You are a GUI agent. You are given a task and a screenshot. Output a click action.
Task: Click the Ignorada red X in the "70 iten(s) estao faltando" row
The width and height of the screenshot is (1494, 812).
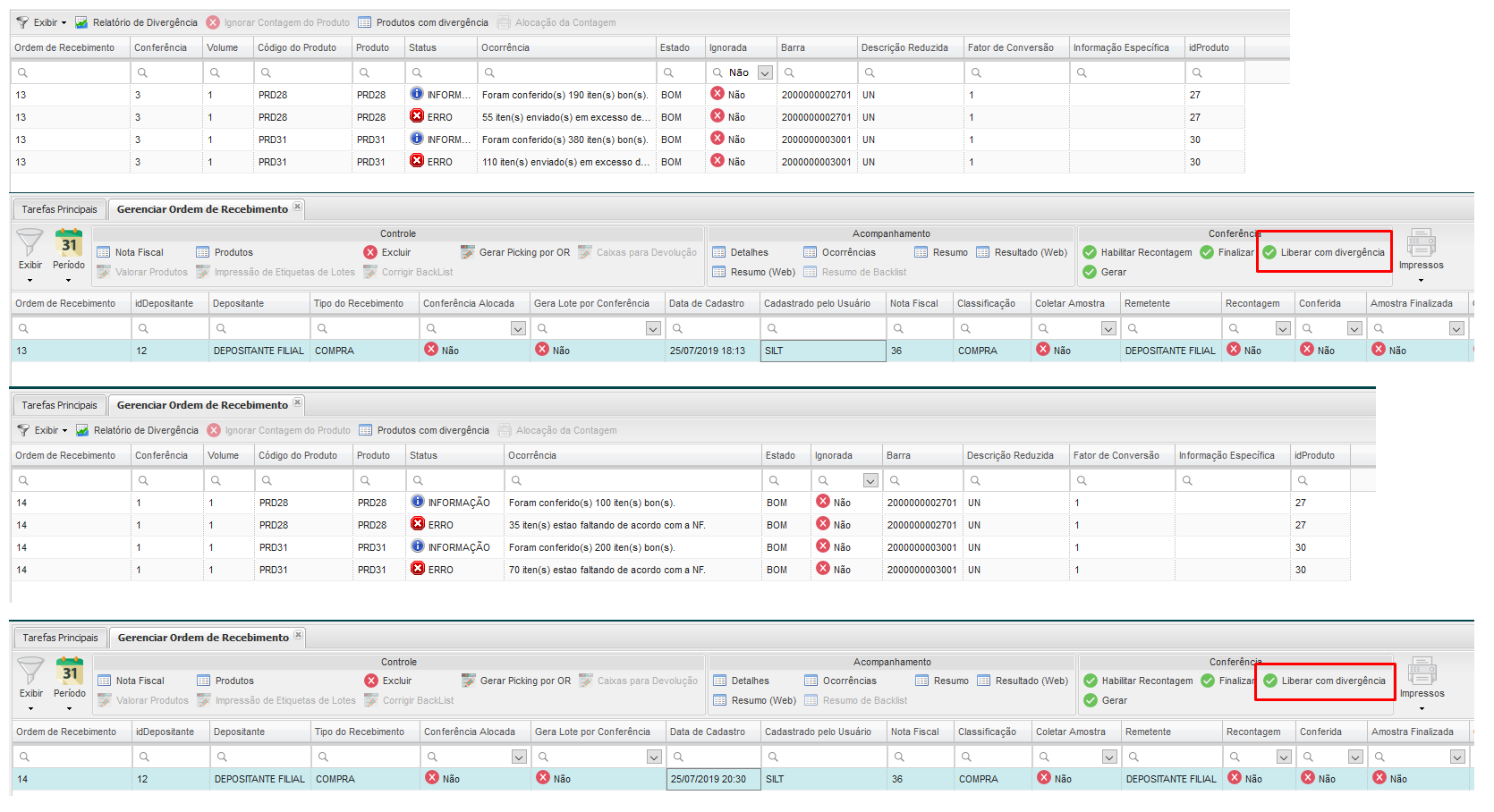tap(822, 569)
